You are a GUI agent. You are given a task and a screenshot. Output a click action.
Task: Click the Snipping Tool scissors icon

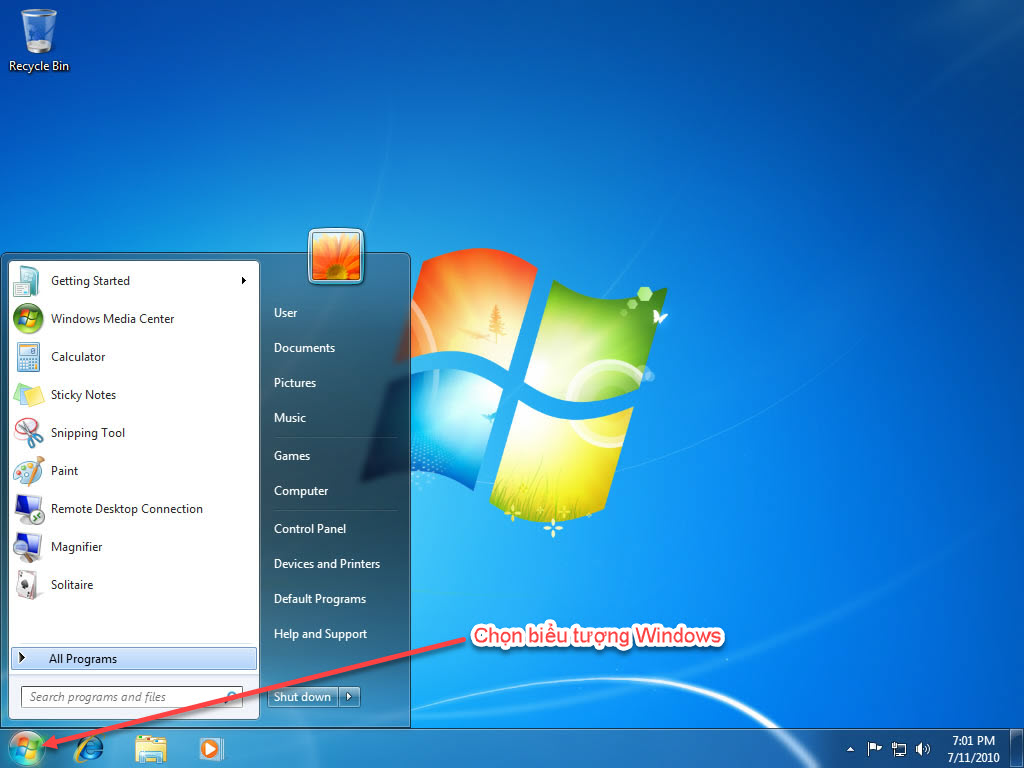(x=28, y=432)
